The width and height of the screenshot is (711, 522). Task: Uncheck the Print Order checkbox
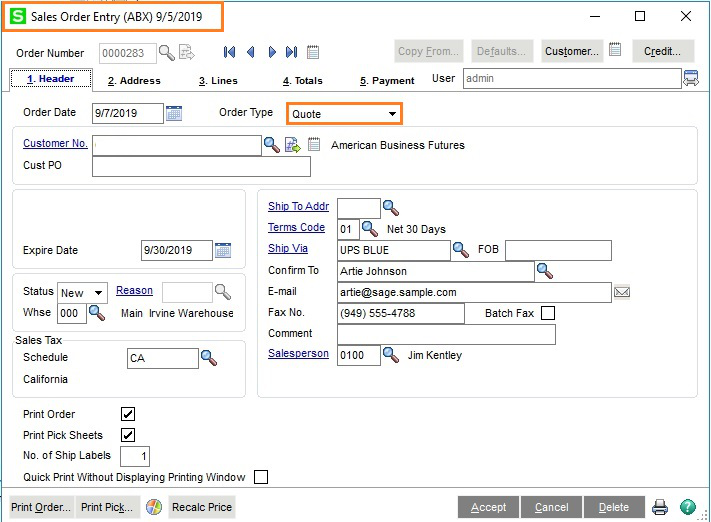click(x=128, y=414)
